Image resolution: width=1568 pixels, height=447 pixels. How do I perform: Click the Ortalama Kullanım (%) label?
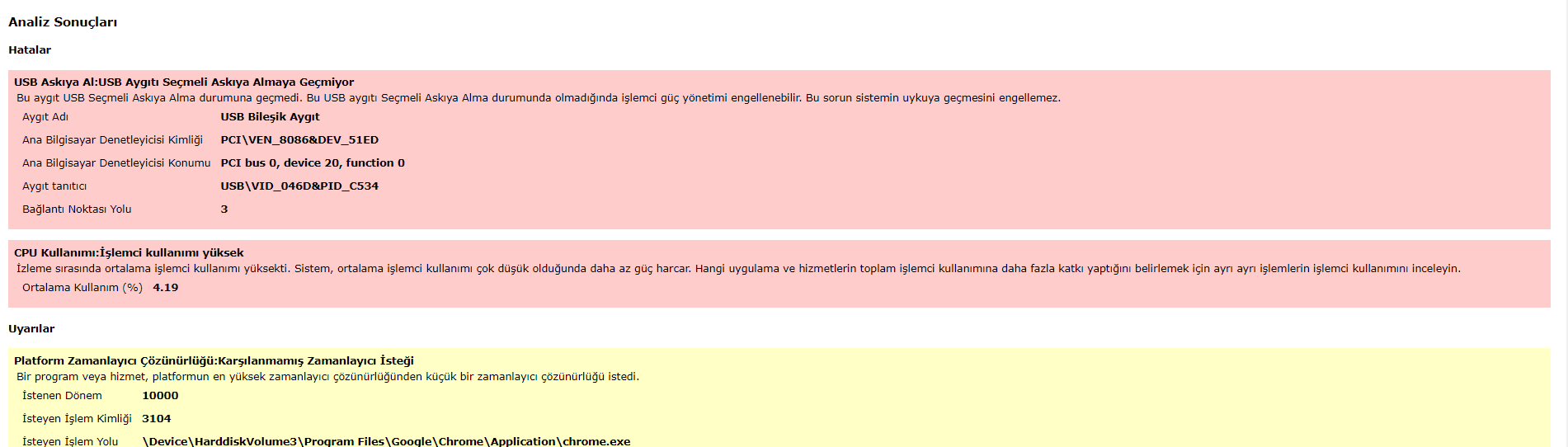(x=82, y=288)
